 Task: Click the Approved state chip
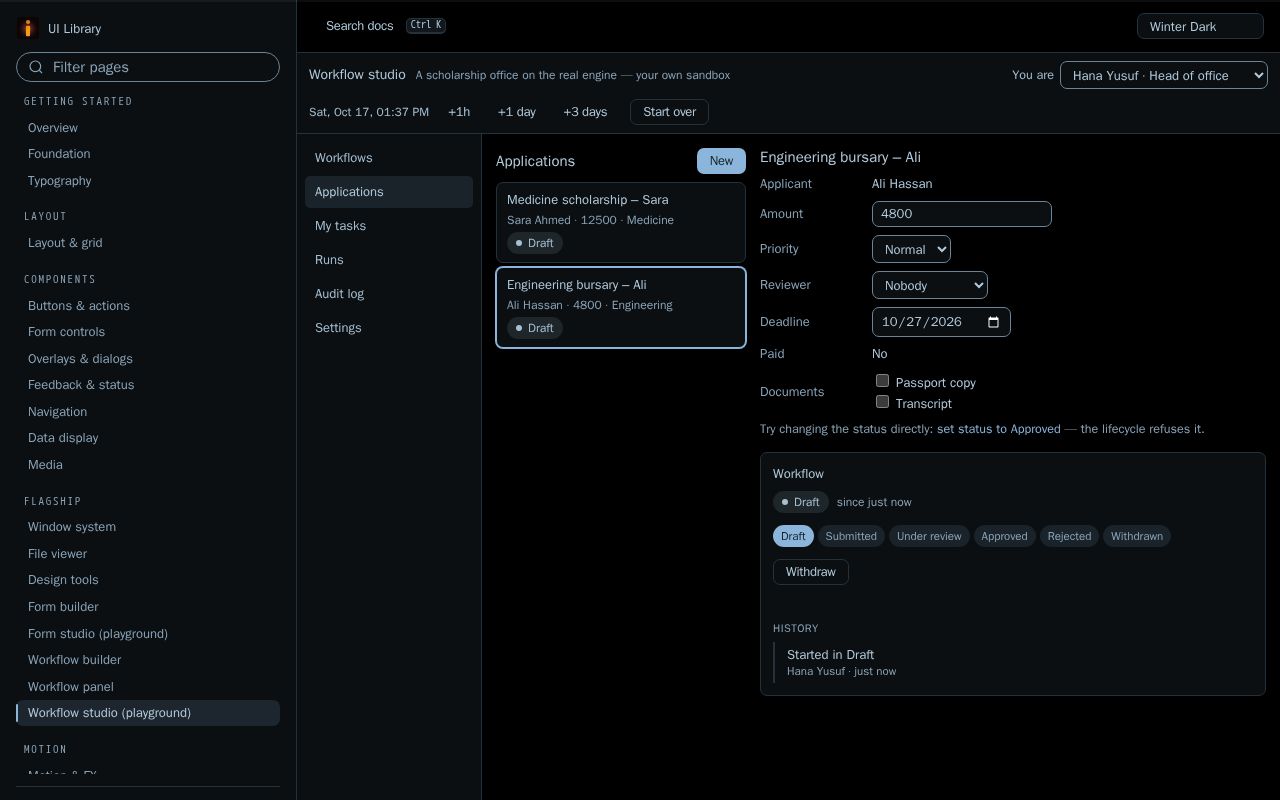point(1004,536)
